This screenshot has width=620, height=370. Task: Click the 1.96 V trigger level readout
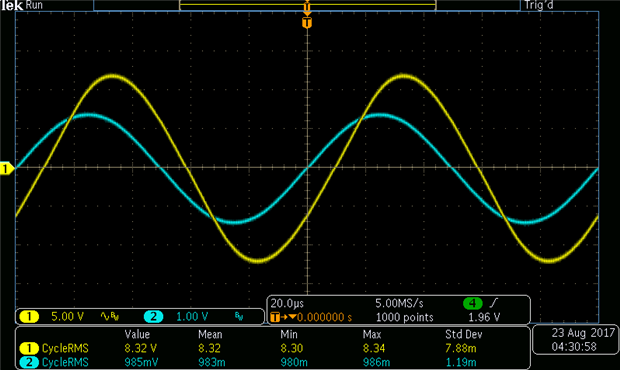(x=484, y=317)
